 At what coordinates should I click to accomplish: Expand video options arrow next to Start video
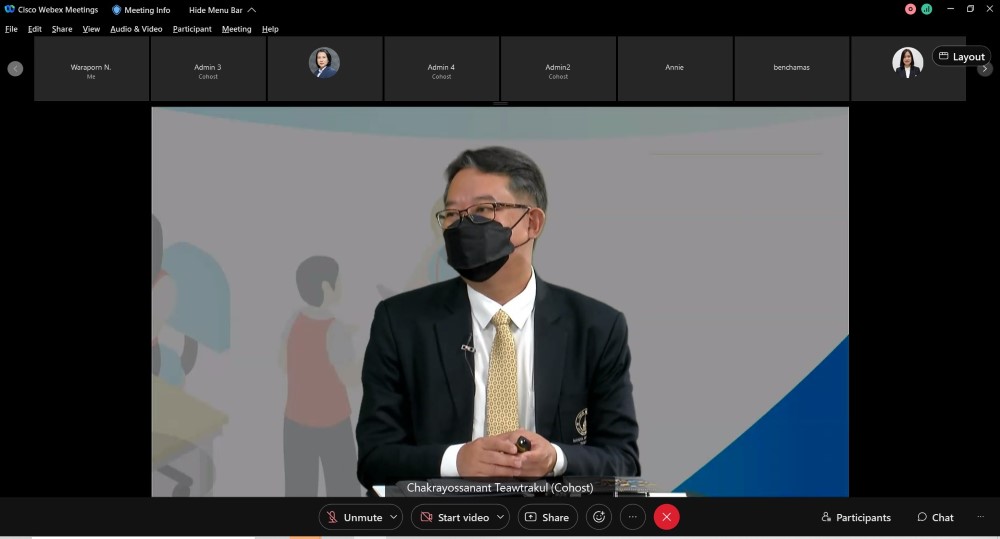(x=500, y=517)
